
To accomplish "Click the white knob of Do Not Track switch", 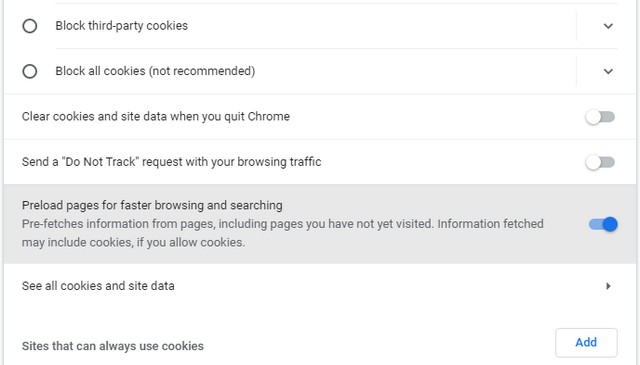I will [593, 162].
